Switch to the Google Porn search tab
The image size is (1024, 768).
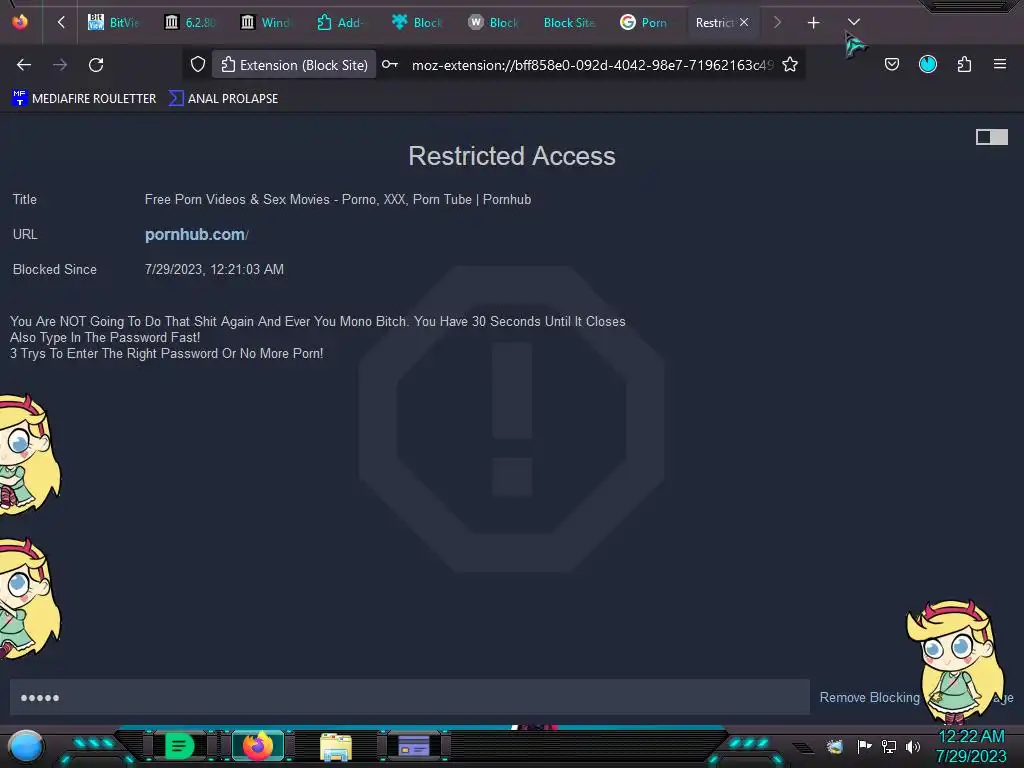click(x=645, y=22)
